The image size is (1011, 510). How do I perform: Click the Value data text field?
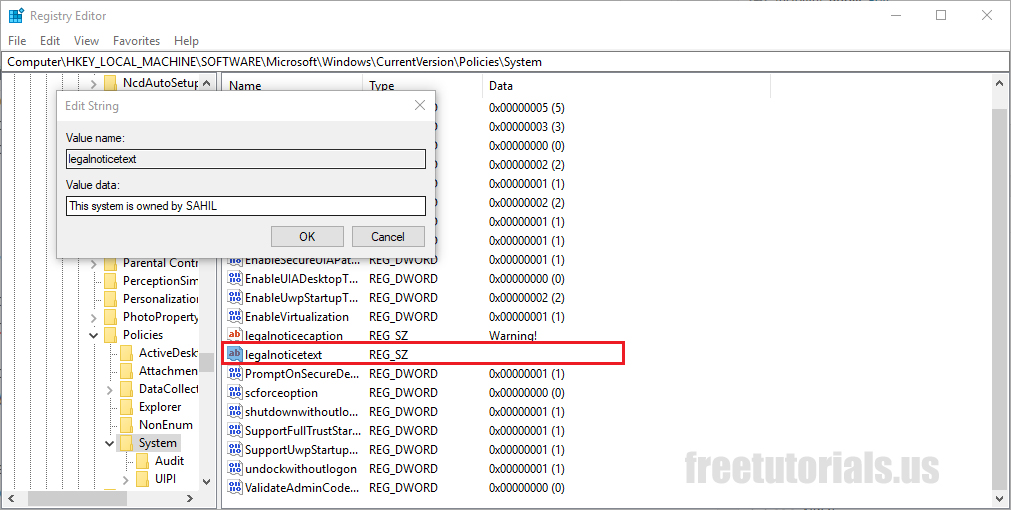click(x=246, y=206)
